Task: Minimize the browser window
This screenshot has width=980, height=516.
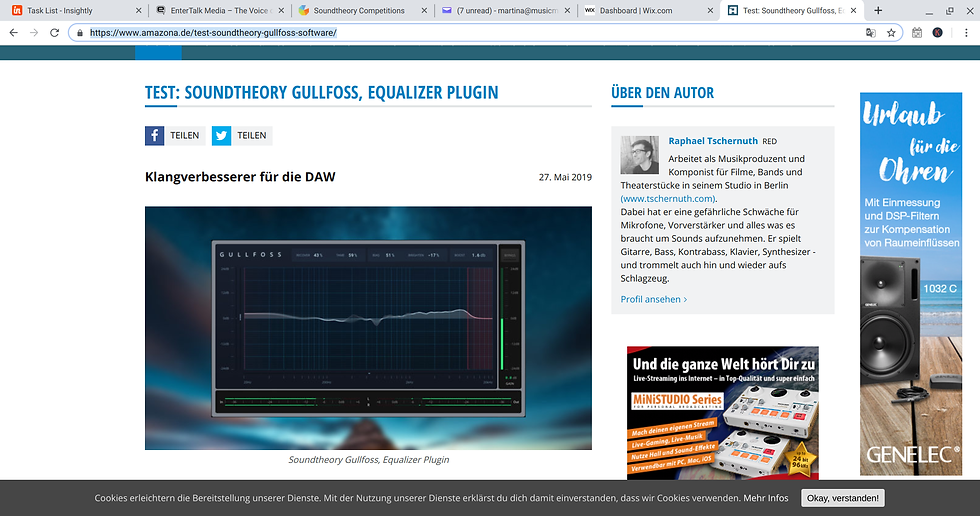Action: pos(929,11)
